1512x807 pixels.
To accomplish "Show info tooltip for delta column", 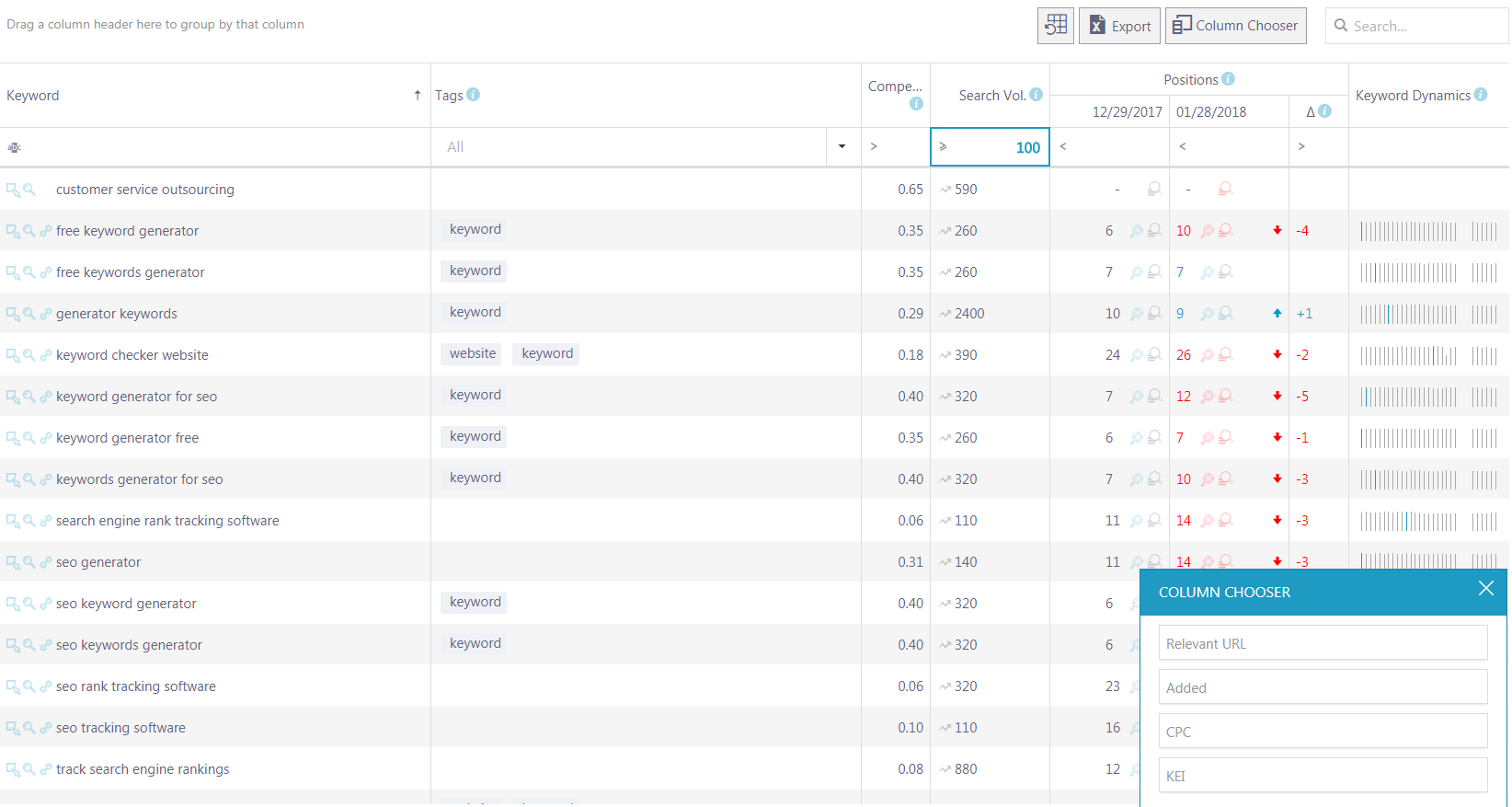I will pos(1324,111).
